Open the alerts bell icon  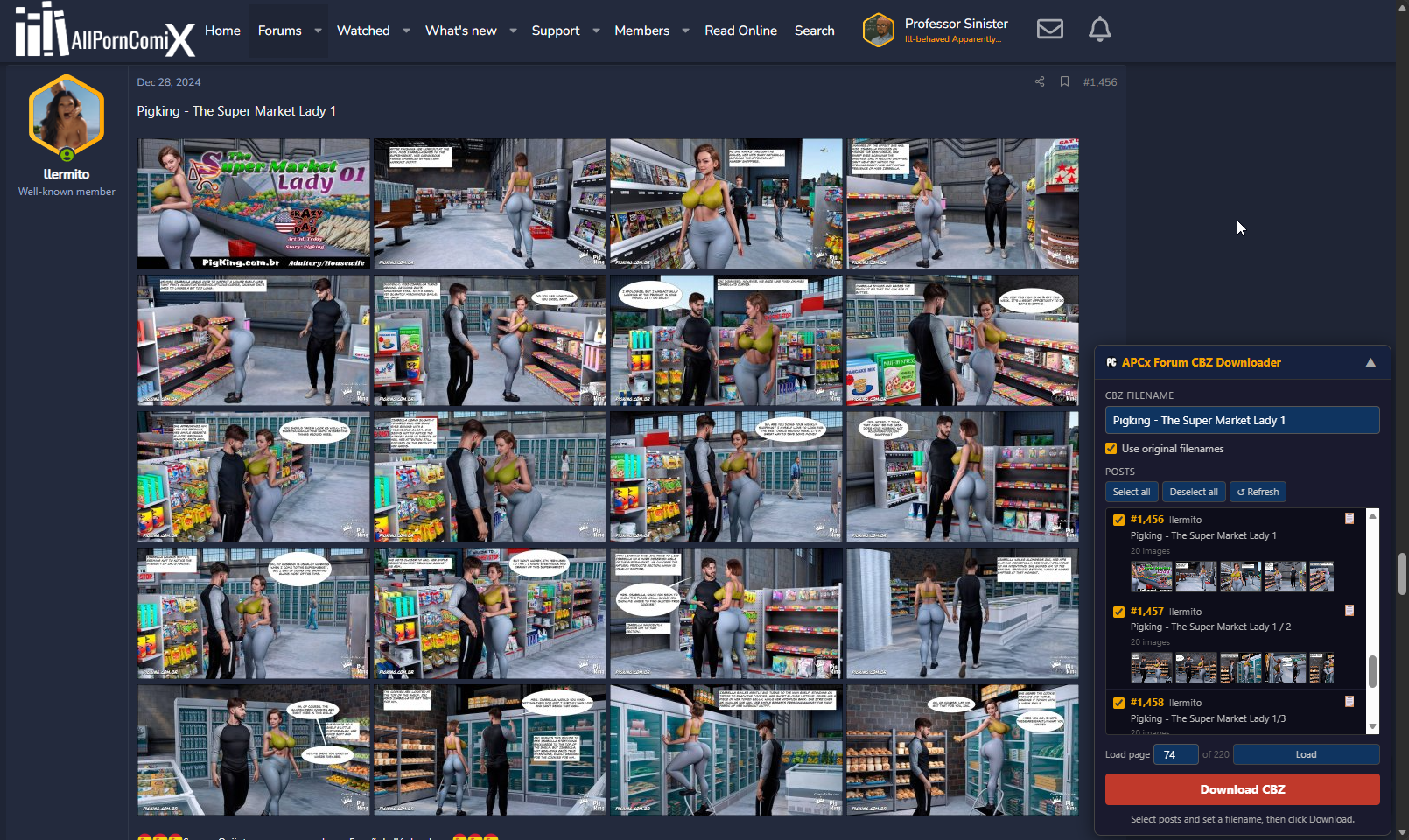click(1100, 30)
